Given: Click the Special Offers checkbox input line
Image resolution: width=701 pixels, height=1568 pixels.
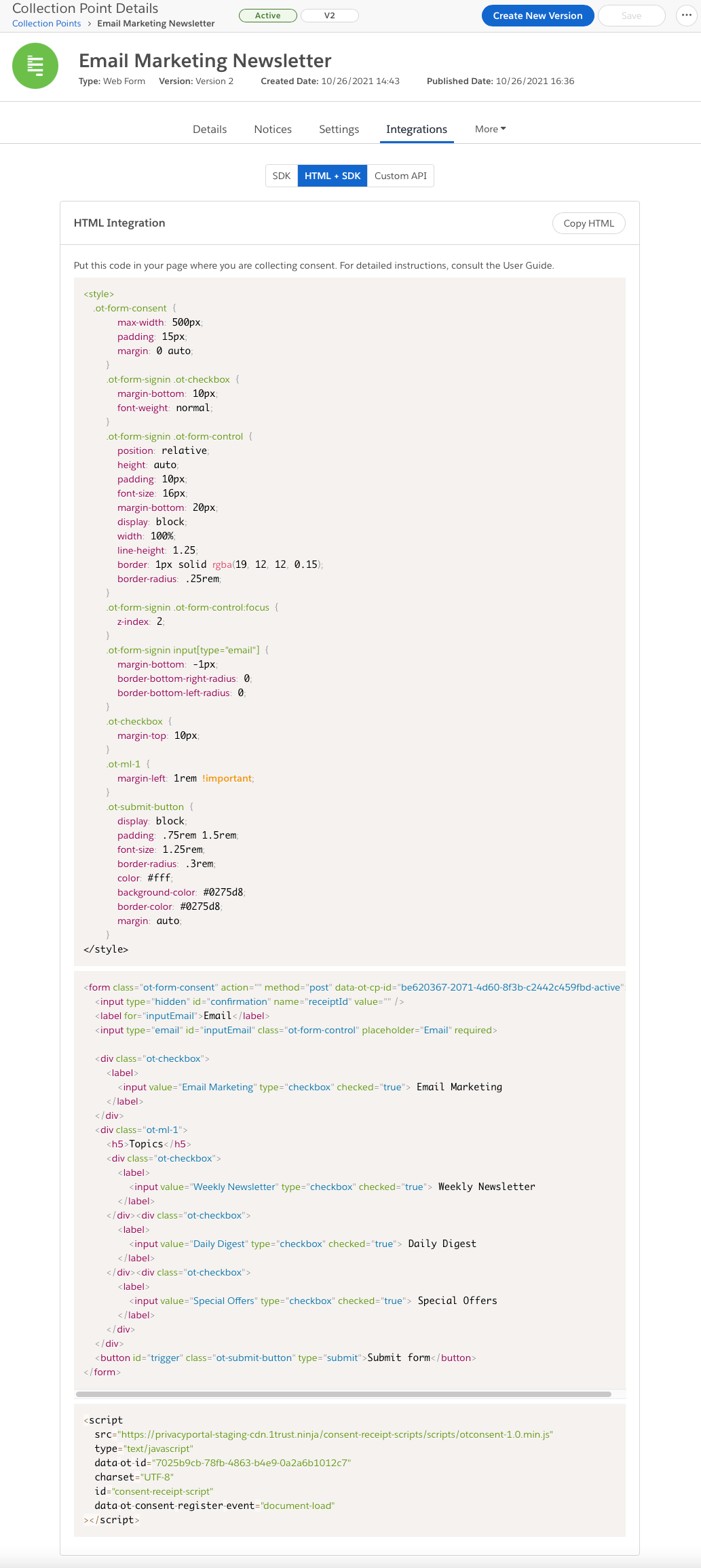Looking at the screenshot, I should [314, 1301].
